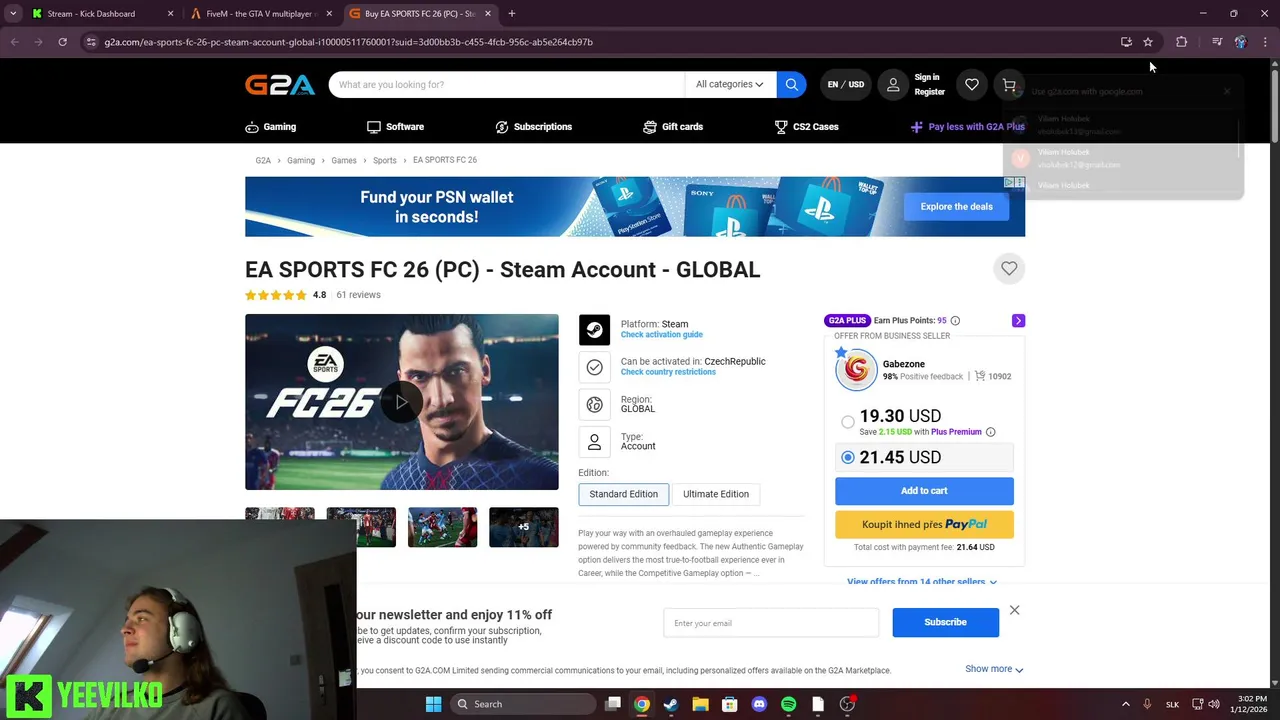Click the purple arrow next to G2A PLUS

[x=1018, y=321]
